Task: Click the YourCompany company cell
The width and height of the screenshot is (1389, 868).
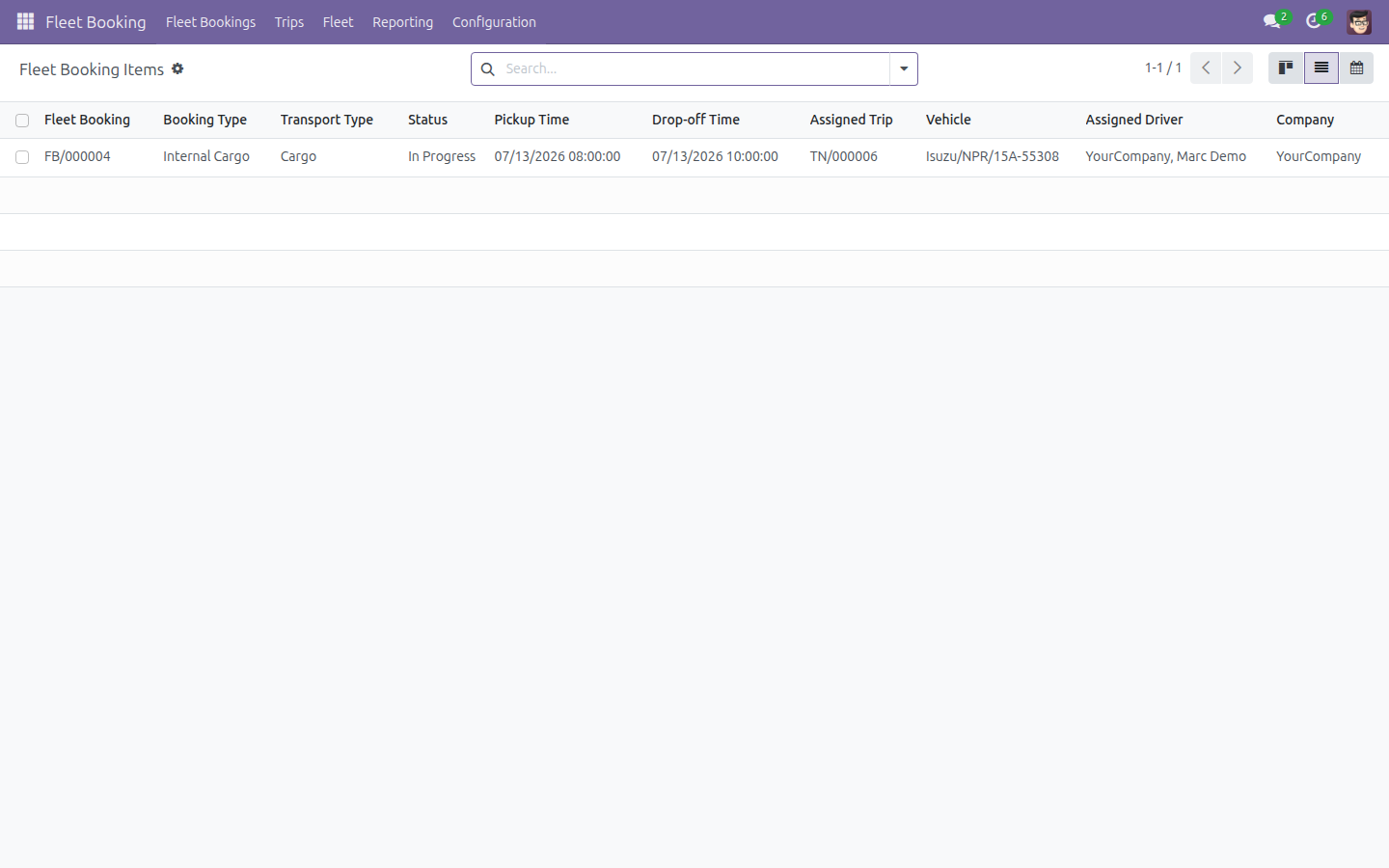Action: click(1319, 156)
